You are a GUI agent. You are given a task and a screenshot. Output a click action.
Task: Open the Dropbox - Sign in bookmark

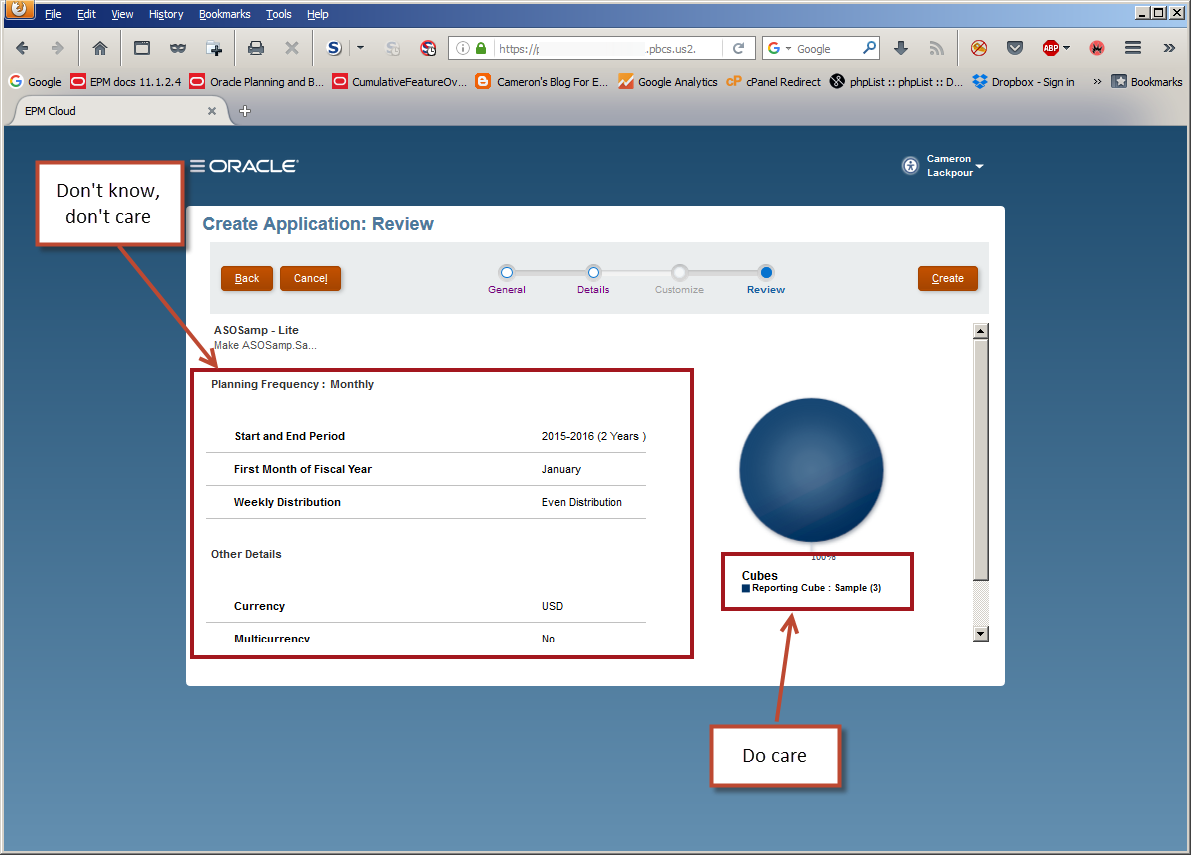coord(1023,81)
